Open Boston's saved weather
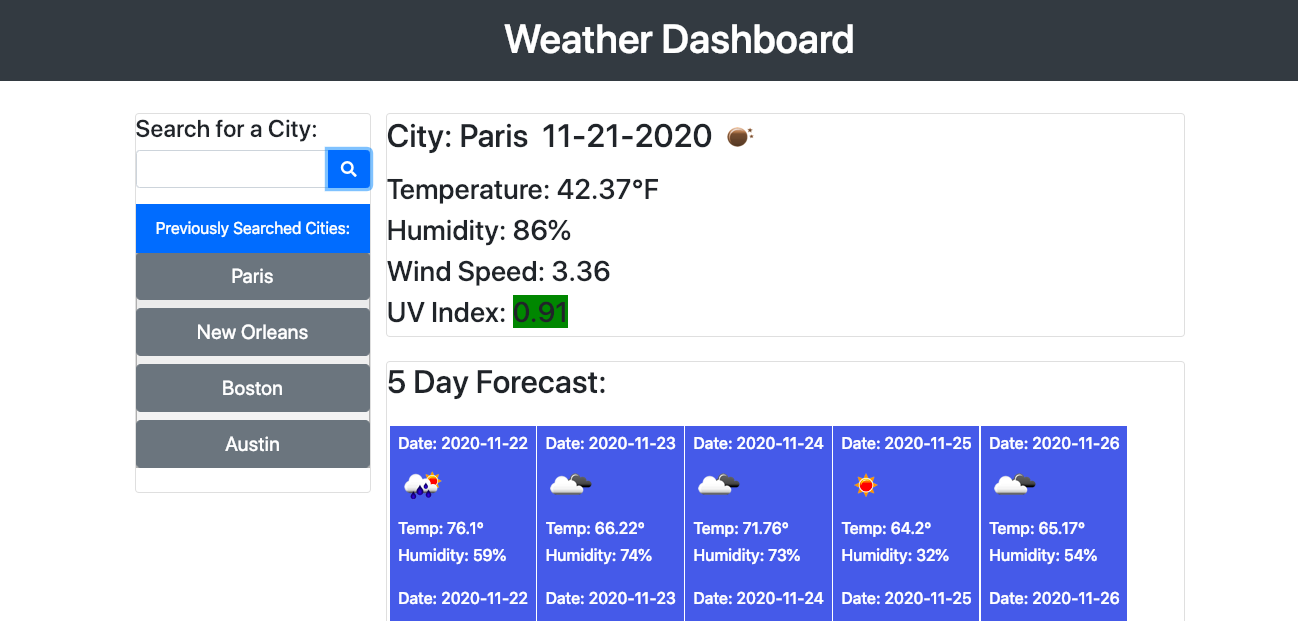Image resolution: width=1298 pixels, height=621 pixels. (252, 388)
